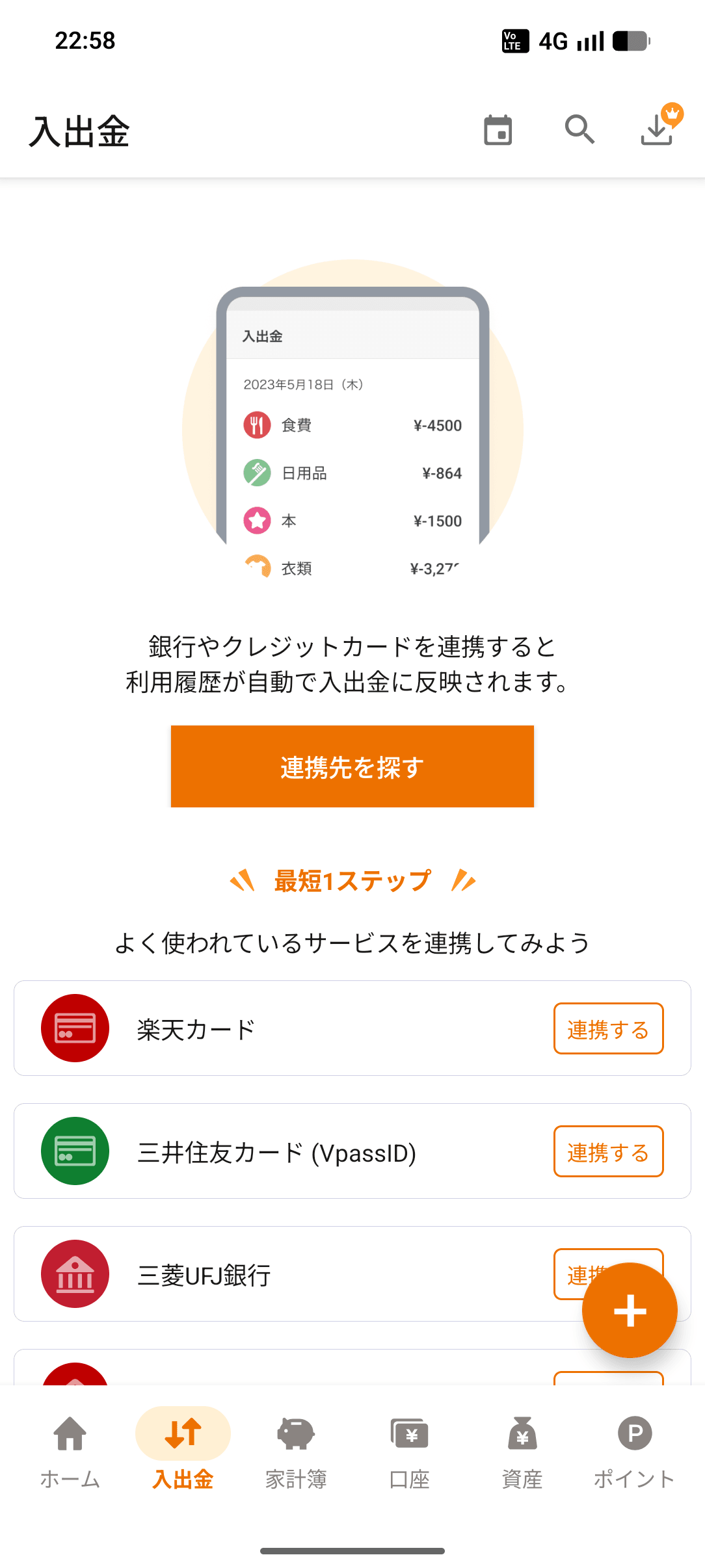Open the 資産 tab
Viewport: 705px width, 1568px height.
pyautogui.click(x=522, y=1450)
